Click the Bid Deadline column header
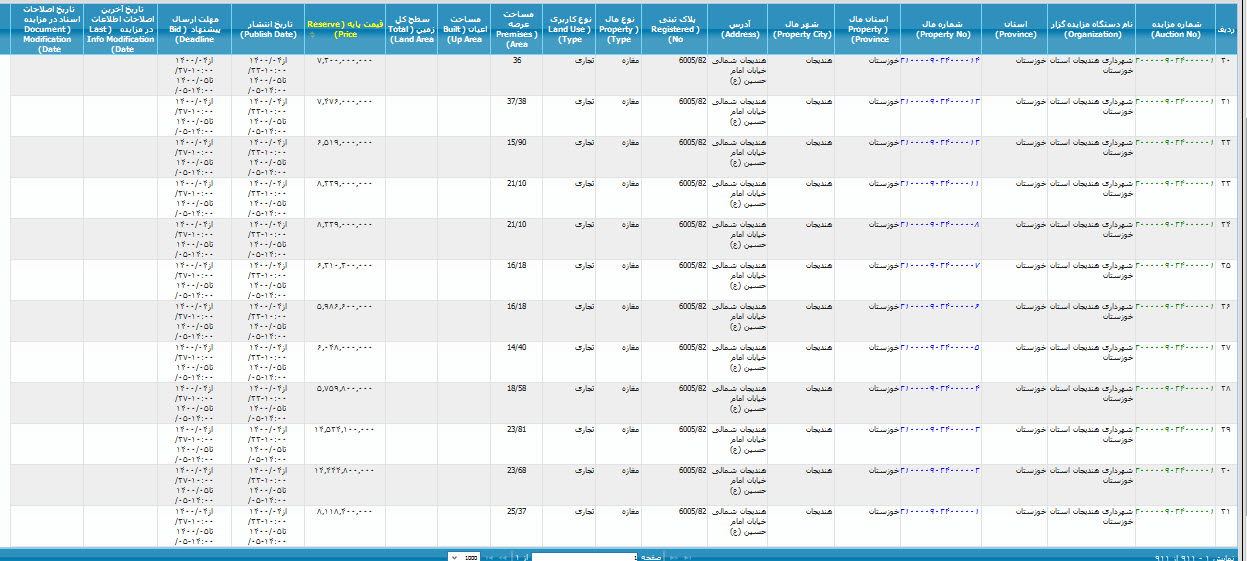 coord(194,27)
